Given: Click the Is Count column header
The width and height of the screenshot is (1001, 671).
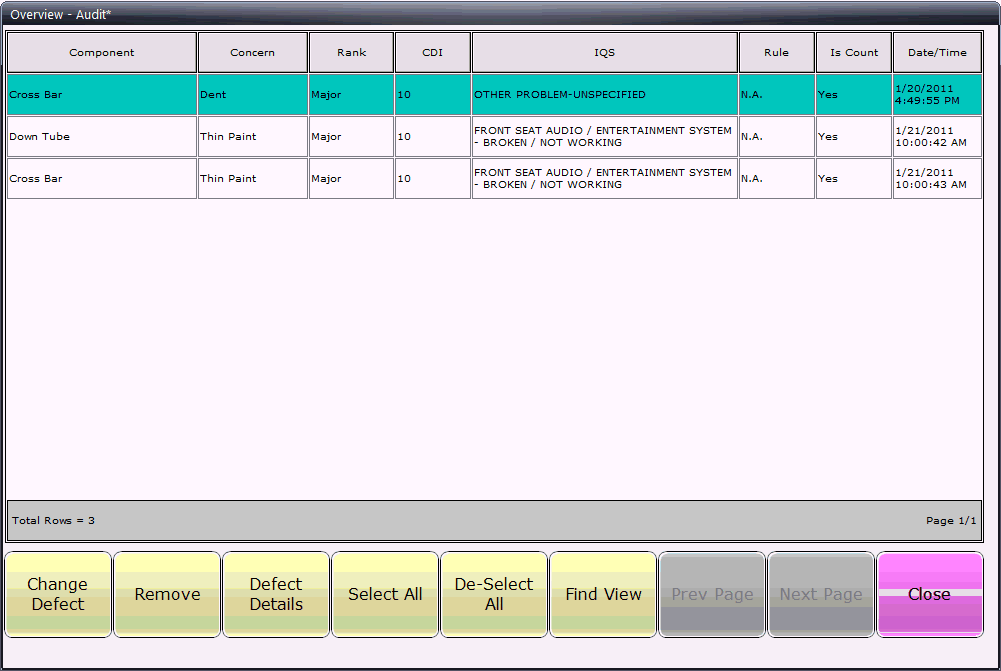Looking at the screenshot, I should 854,52.
